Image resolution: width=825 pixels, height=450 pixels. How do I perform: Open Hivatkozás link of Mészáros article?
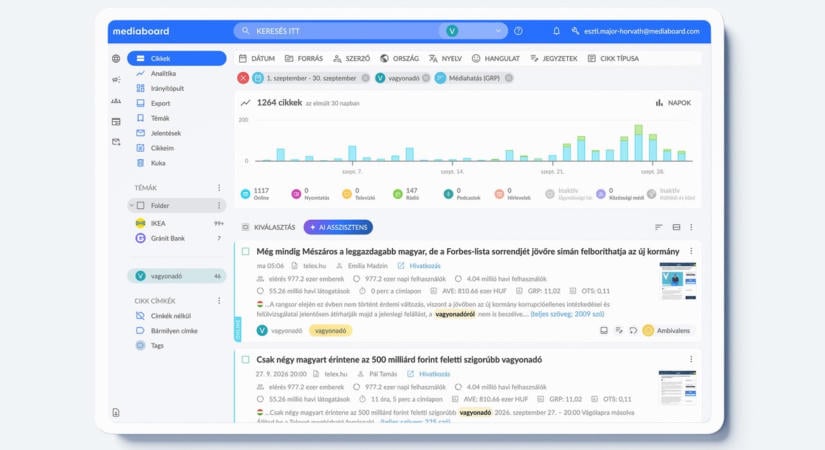[x=419, y=266]
